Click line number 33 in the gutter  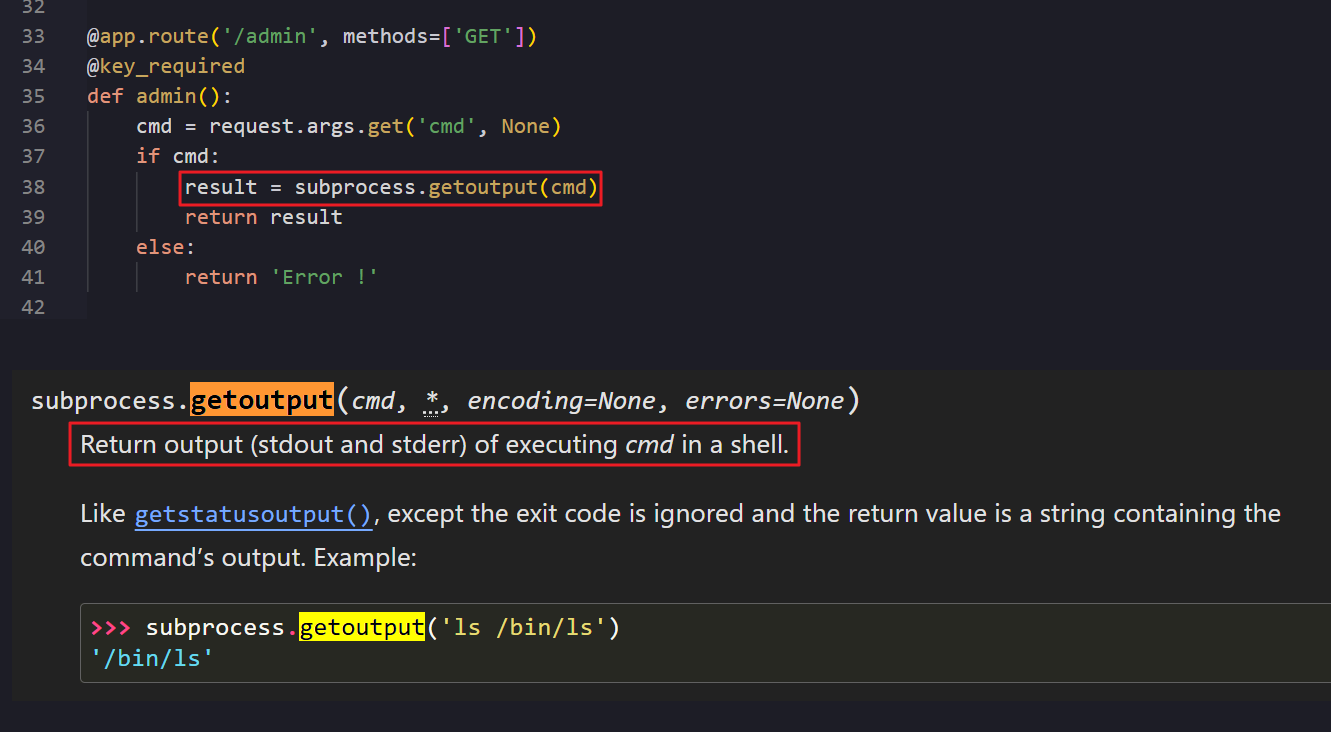[33, 37]
